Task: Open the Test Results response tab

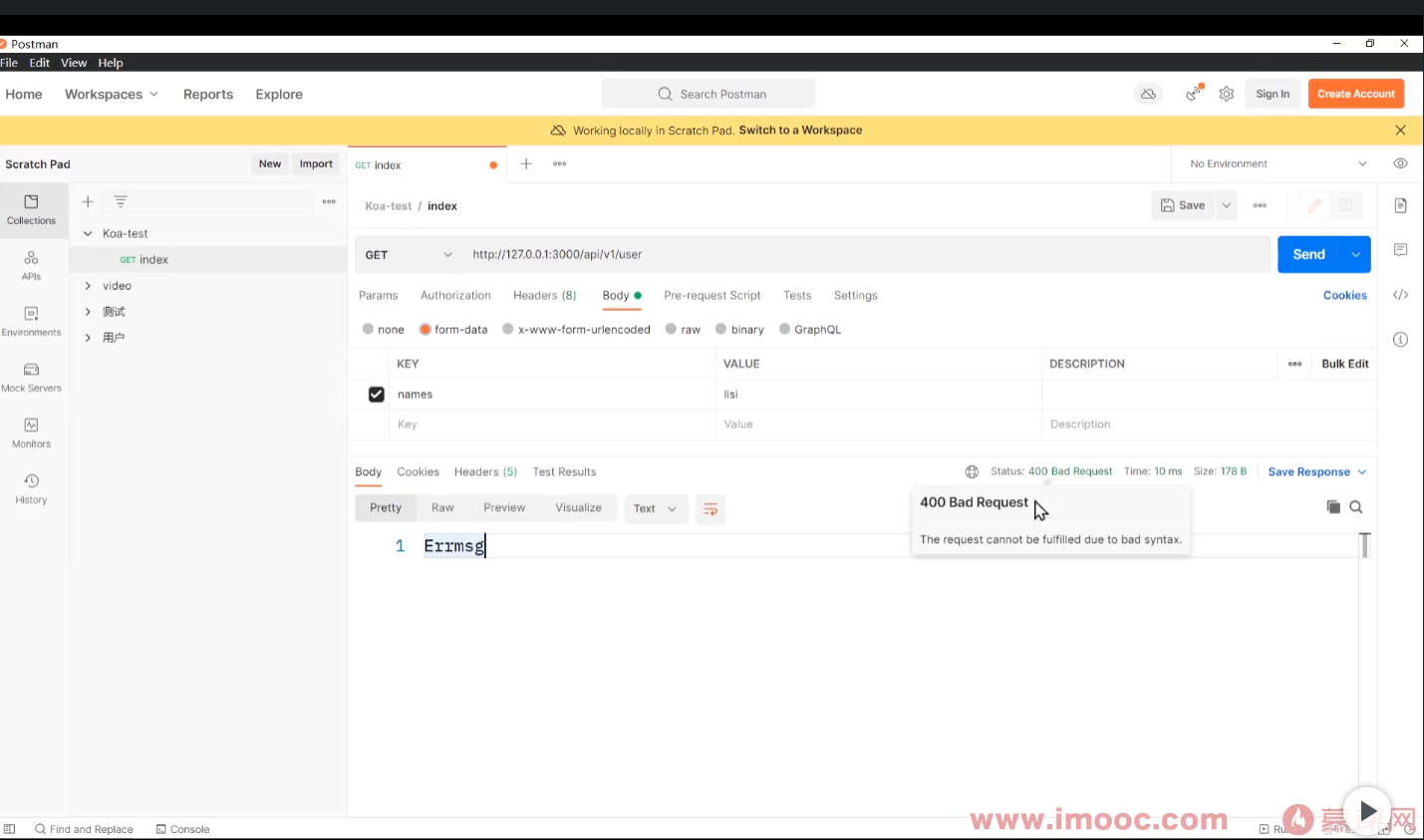Action: (564, 472)
